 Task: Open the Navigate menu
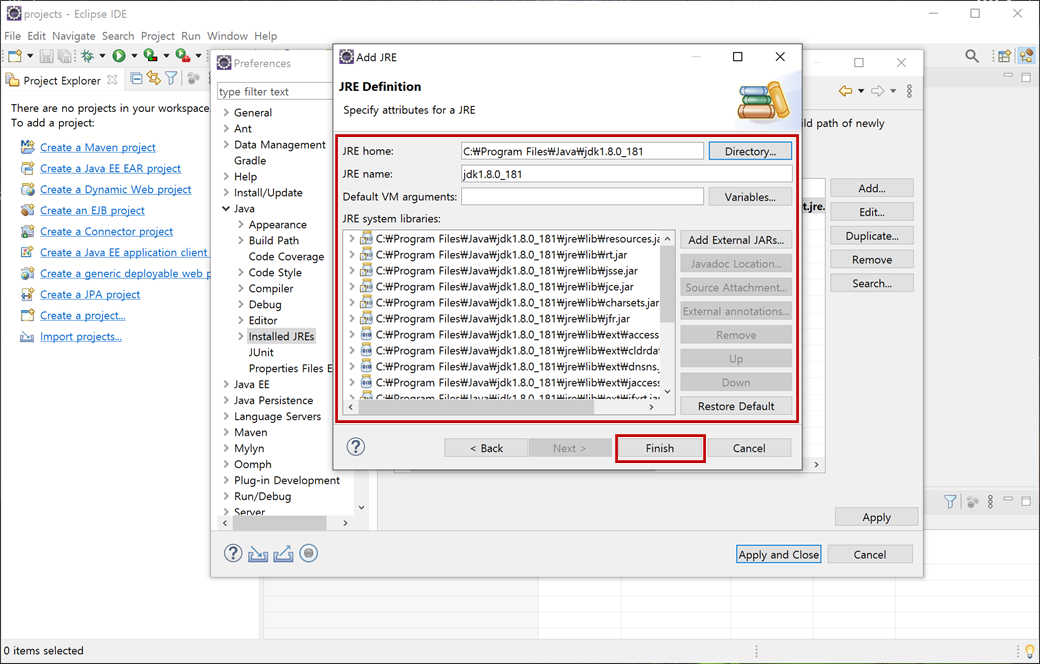click(x=74, y=36)
